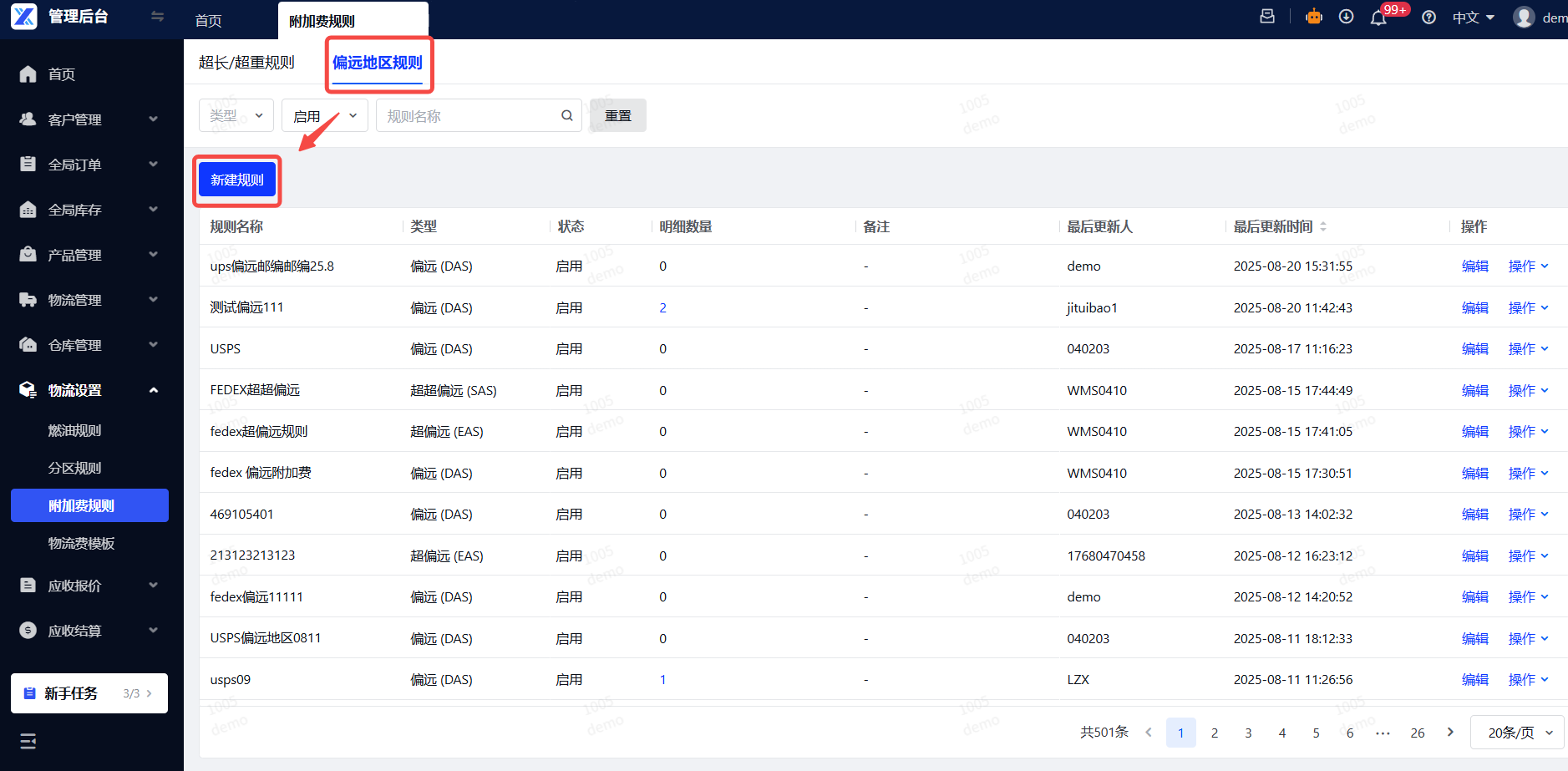Expand the 全局订单 menu chevron
The height and width of the screenshot is (771, 1568).
tap(154, 165)
